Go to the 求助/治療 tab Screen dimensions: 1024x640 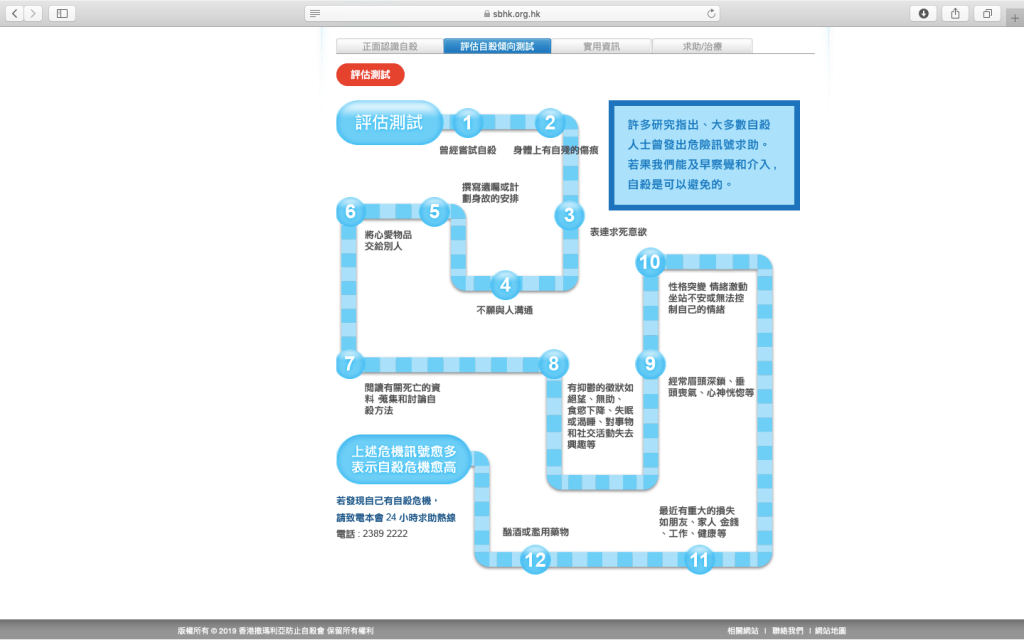coord(702,46)
